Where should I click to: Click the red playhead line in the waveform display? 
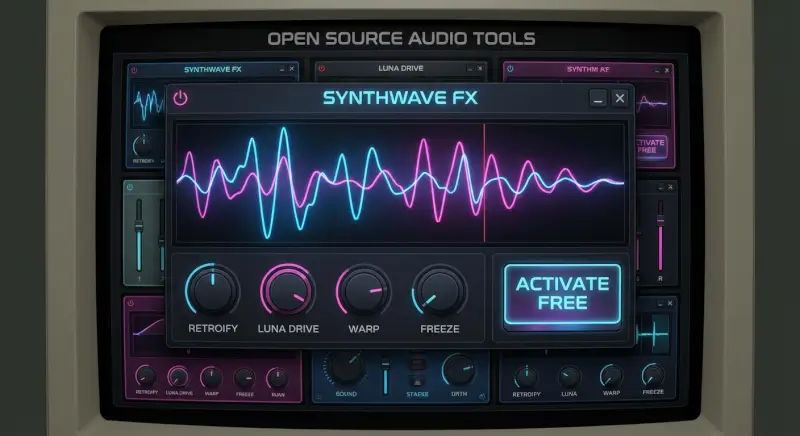(484, 183)
